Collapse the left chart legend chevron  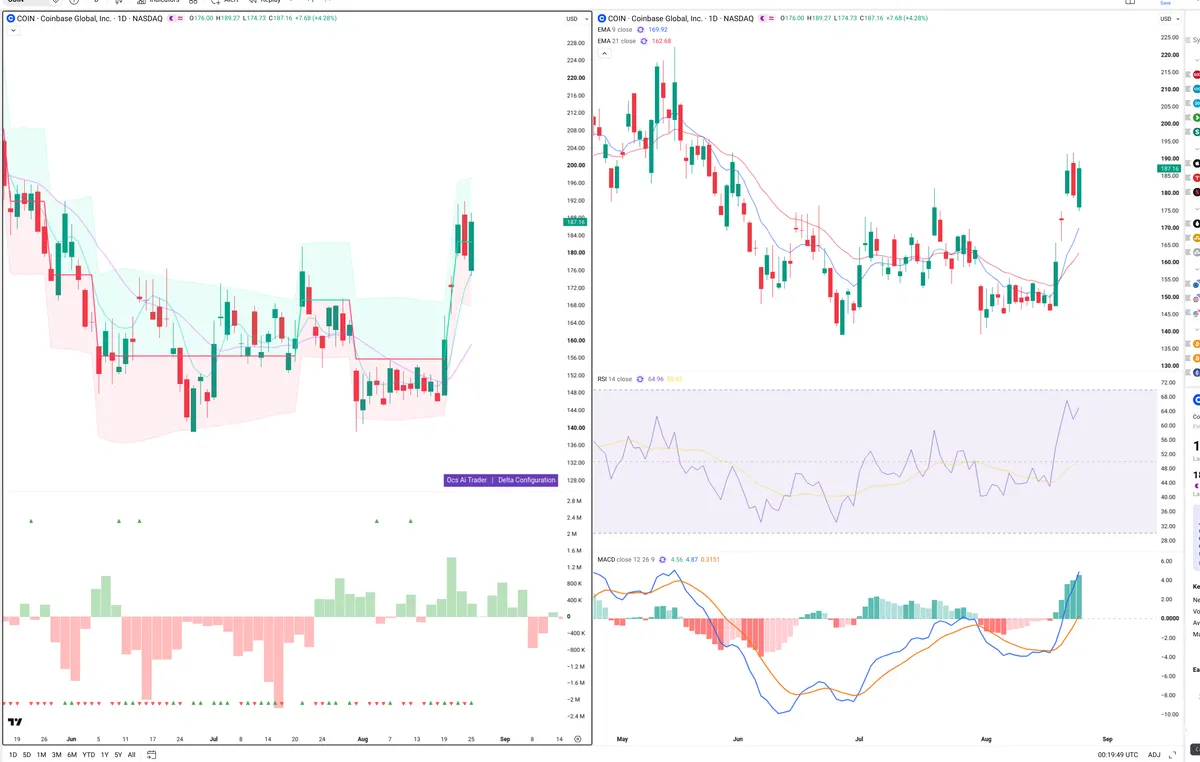[13, 31]
